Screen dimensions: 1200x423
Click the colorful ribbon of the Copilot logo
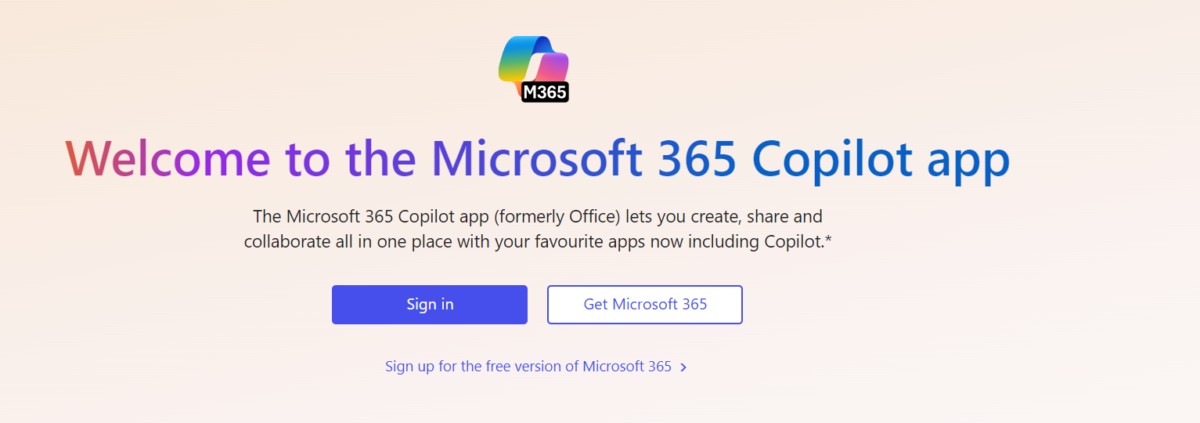533,58
